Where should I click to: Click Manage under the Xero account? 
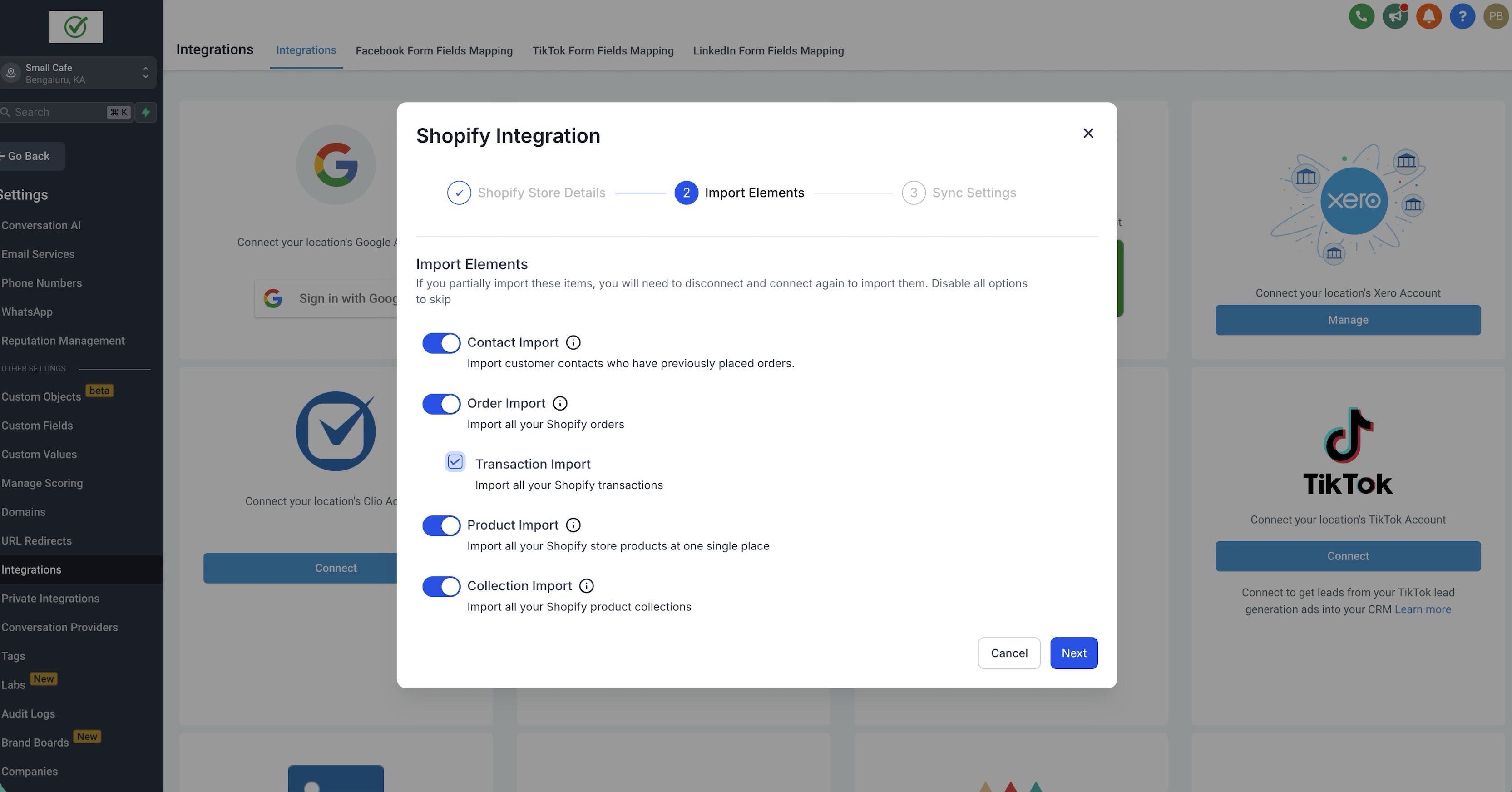(1348, 320)
